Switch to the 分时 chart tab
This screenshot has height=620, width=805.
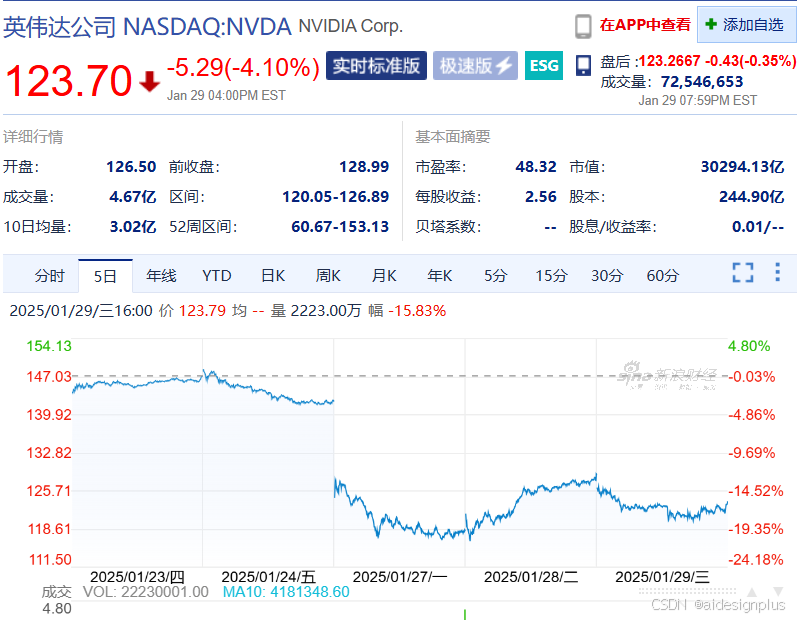point(50,276)
